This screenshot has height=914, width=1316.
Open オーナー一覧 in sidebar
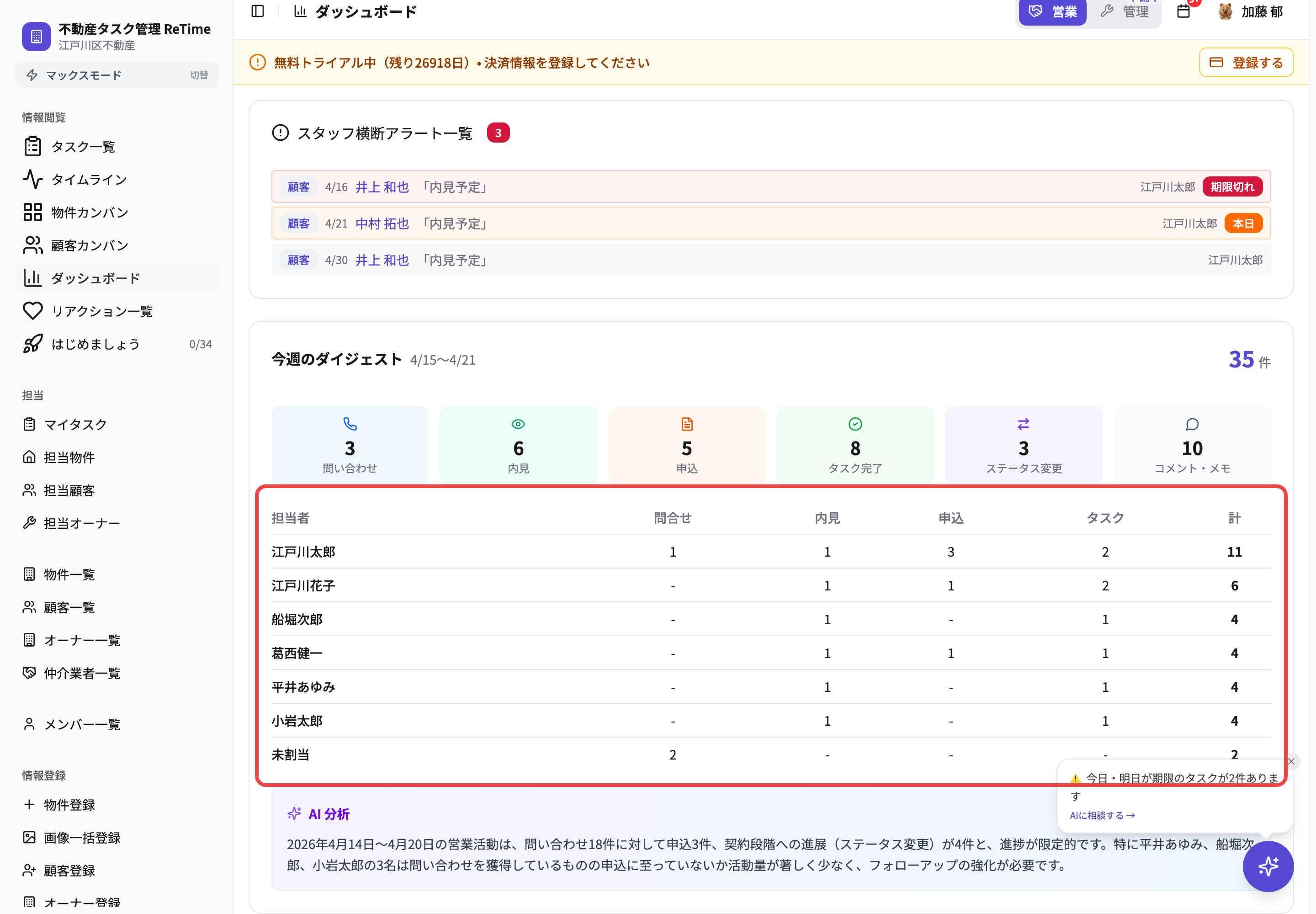(x=117, y=640)
